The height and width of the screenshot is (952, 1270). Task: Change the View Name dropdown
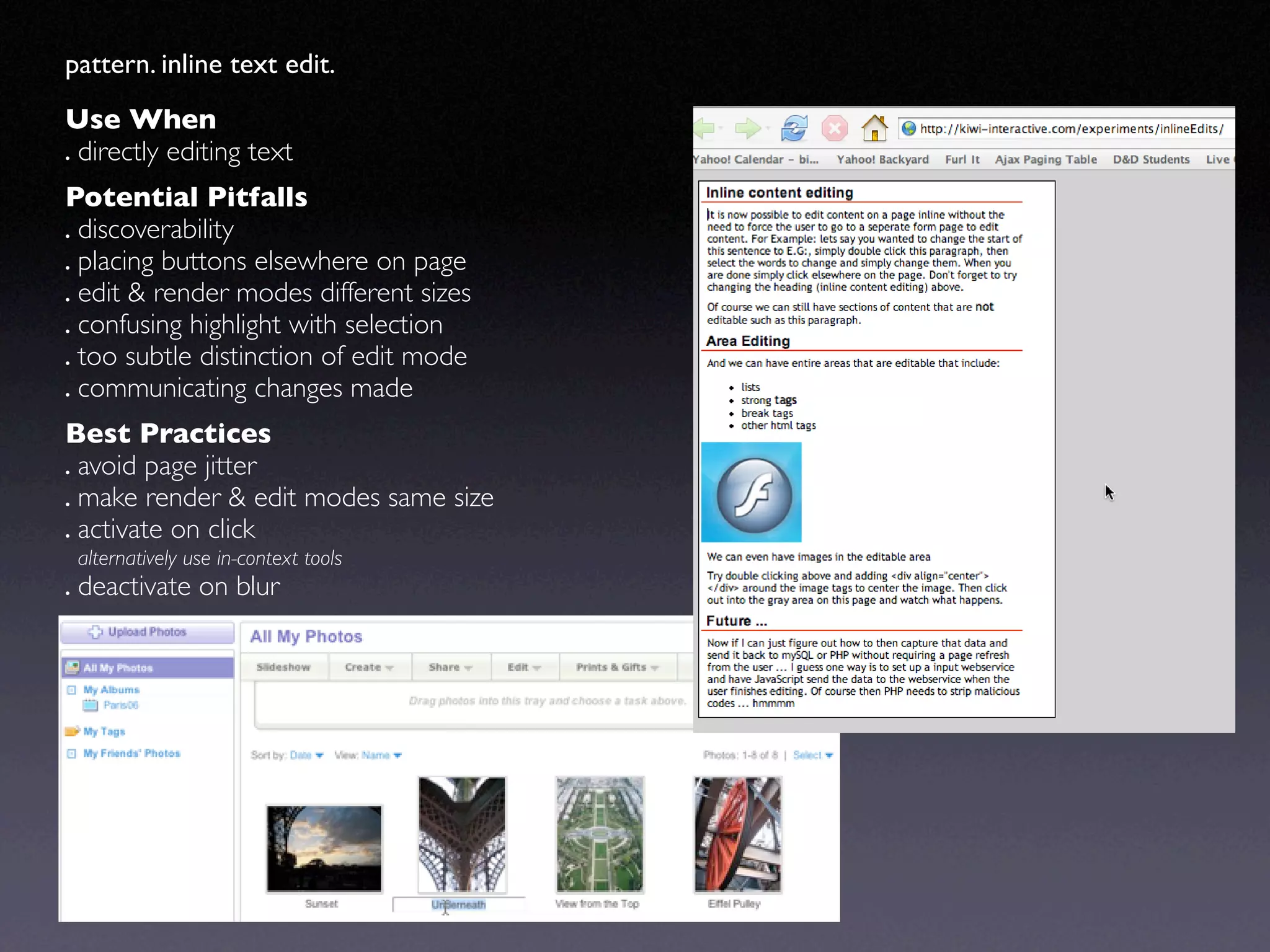pos(381,755)
